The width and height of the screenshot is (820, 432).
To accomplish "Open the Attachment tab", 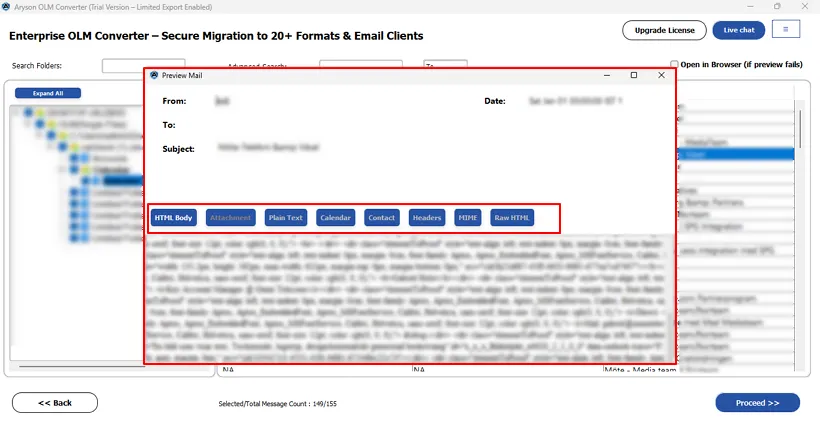I will (231, 217).
